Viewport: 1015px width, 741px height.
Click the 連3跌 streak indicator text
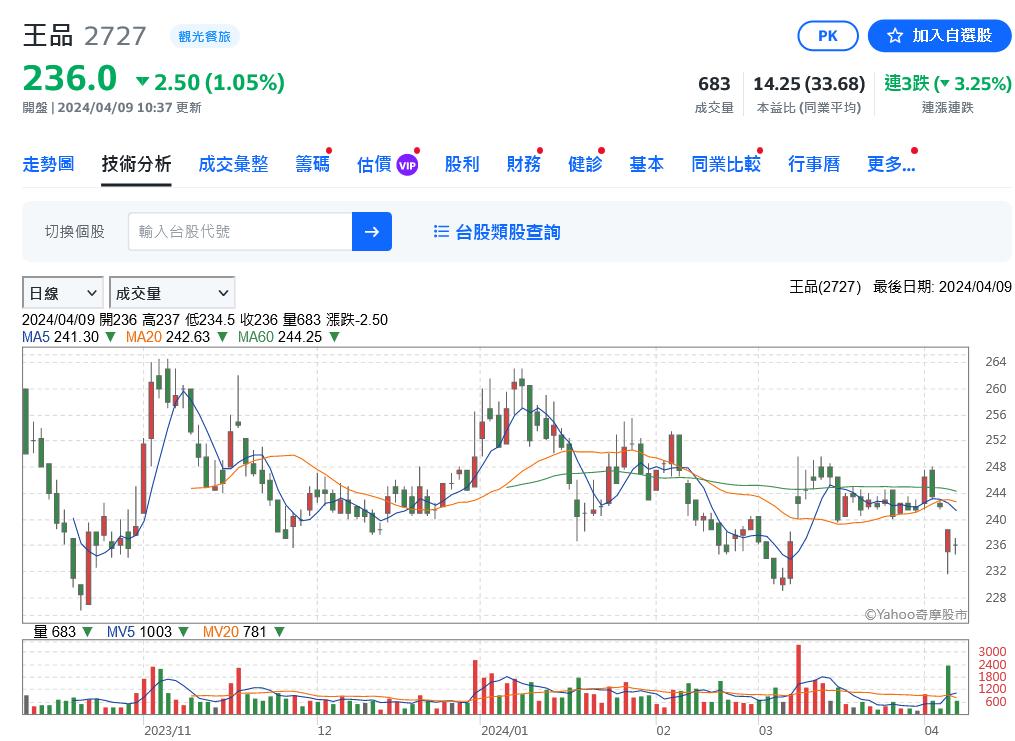point(906,83)
